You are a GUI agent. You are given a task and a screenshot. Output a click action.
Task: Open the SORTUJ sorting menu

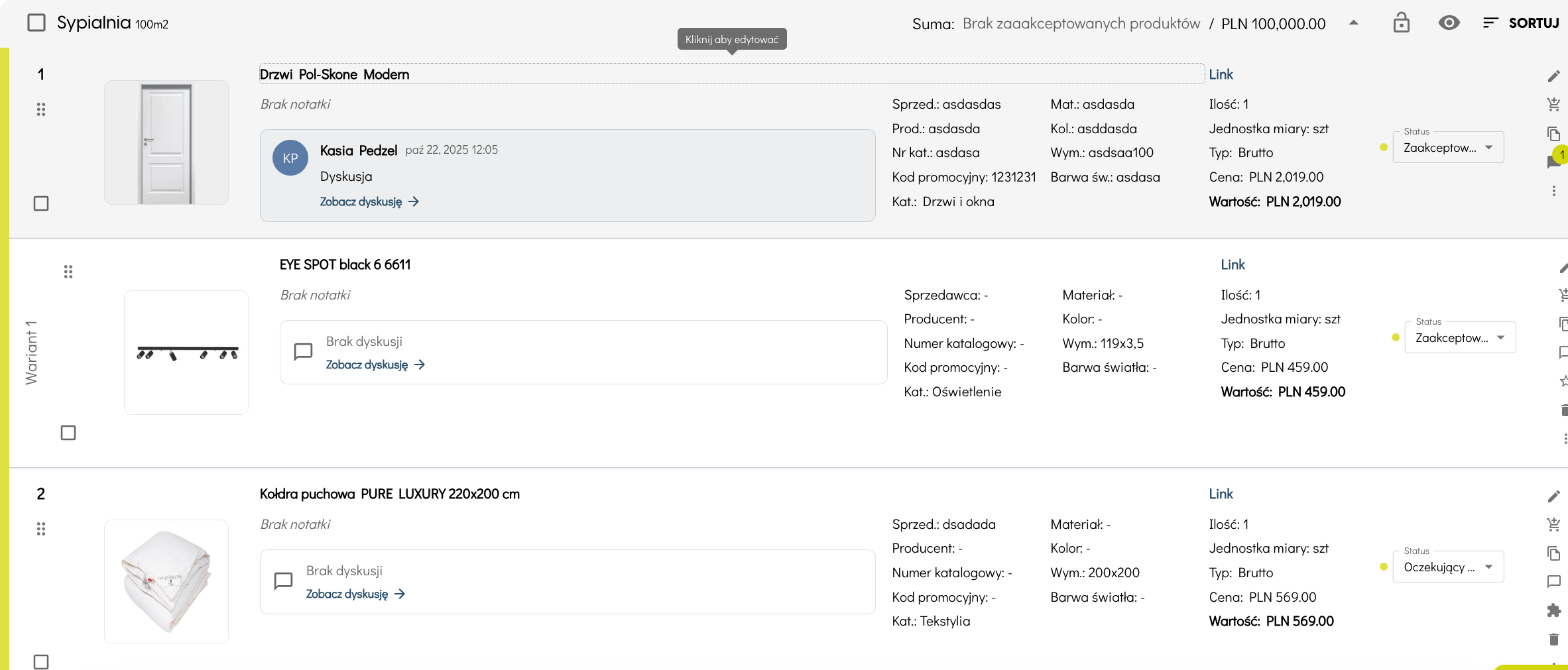click(1520, 23)
